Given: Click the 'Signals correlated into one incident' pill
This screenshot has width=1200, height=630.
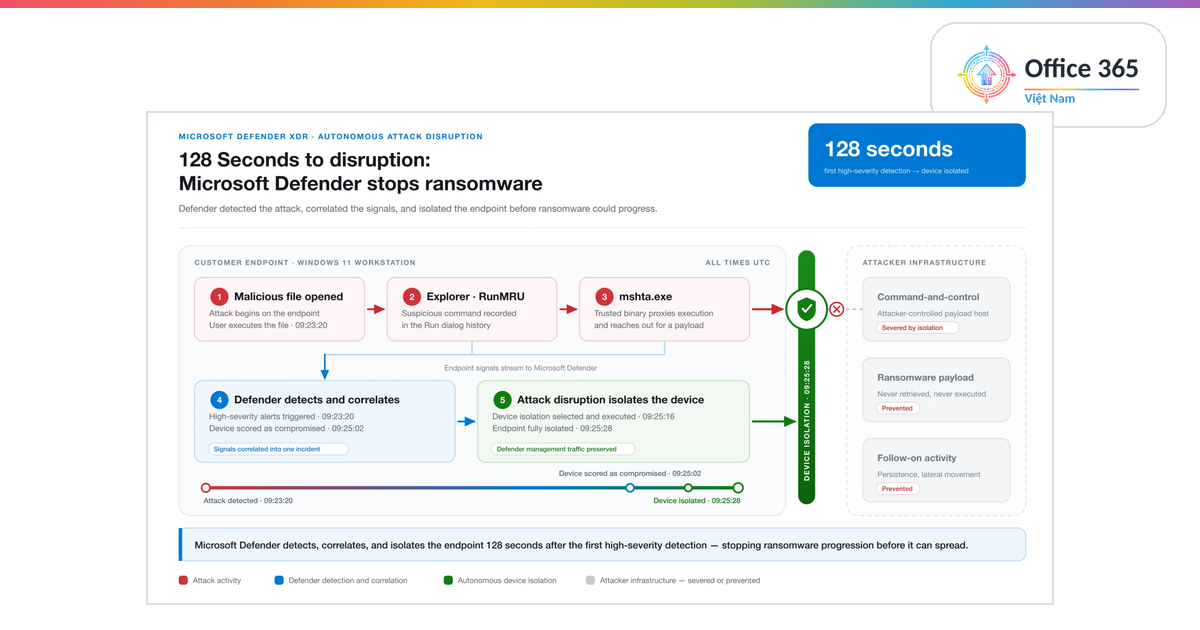Looking at the screenshot, I should [x=278, y=449].
